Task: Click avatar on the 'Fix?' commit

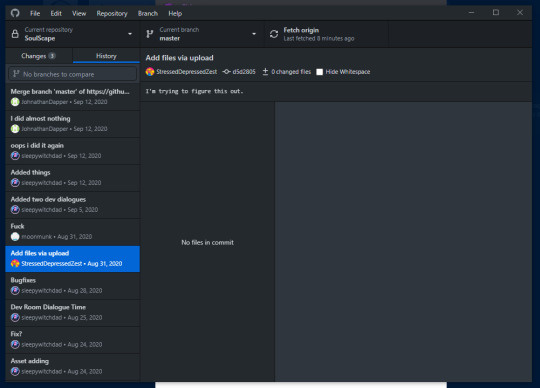Action: 15,344
